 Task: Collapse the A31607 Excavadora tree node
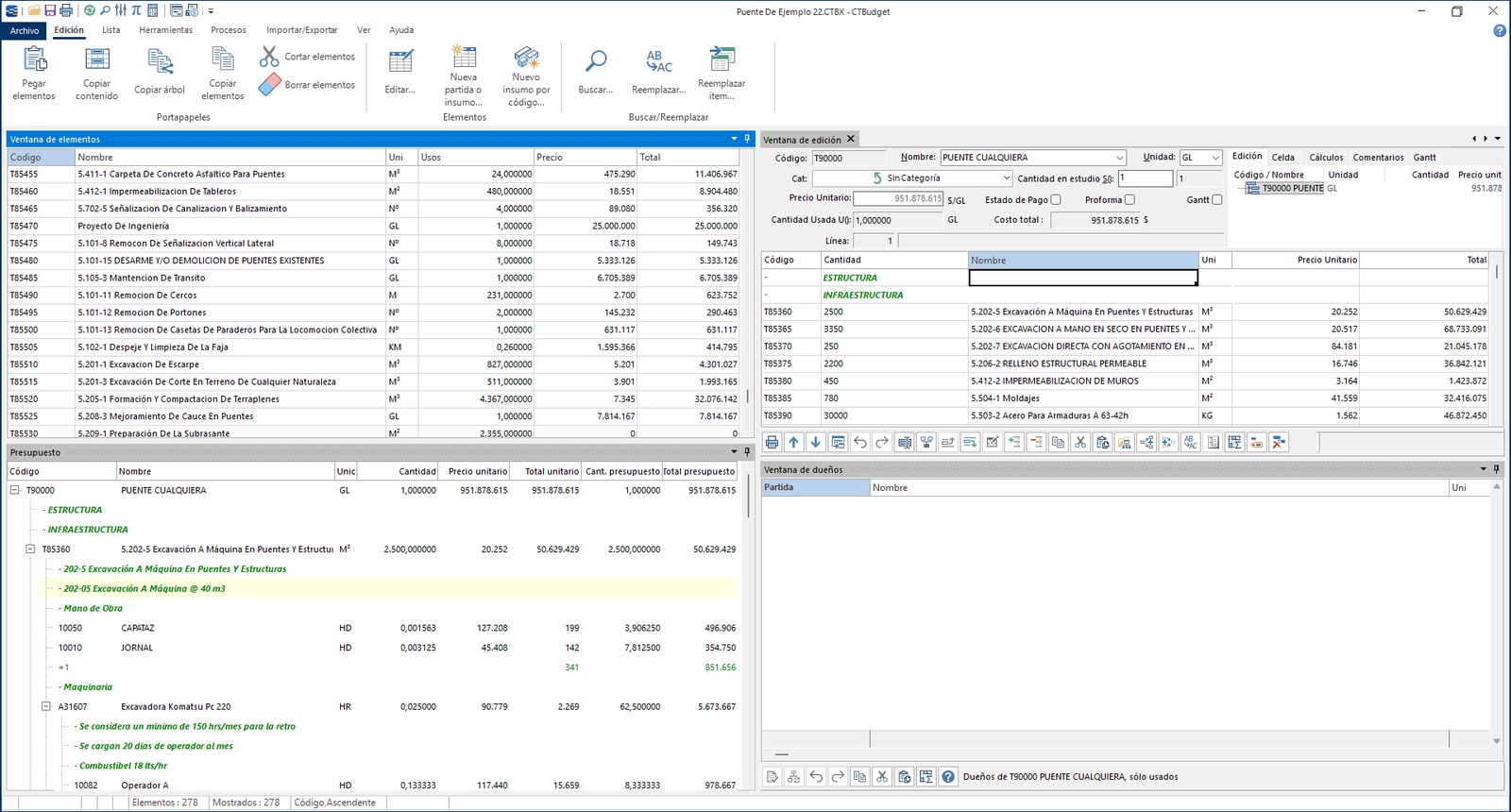(x=46, y=706)
